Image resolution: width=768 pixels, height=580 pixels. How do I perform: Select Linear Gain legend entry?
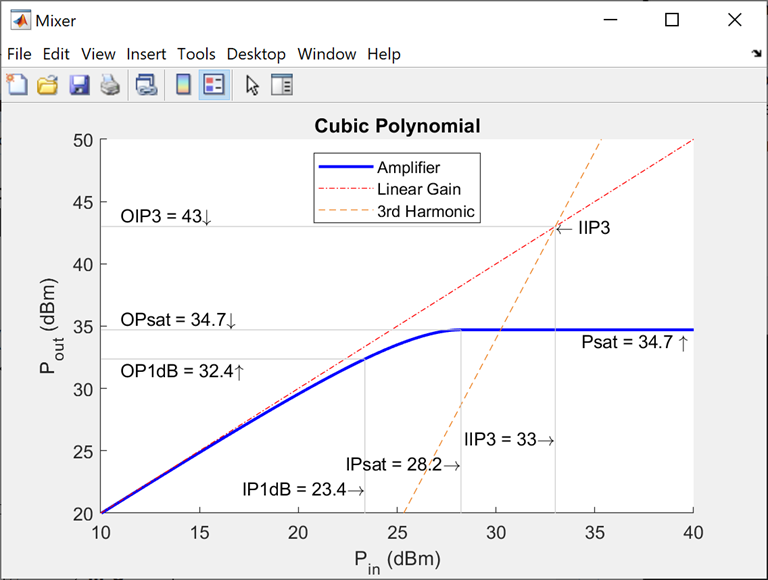419,189
